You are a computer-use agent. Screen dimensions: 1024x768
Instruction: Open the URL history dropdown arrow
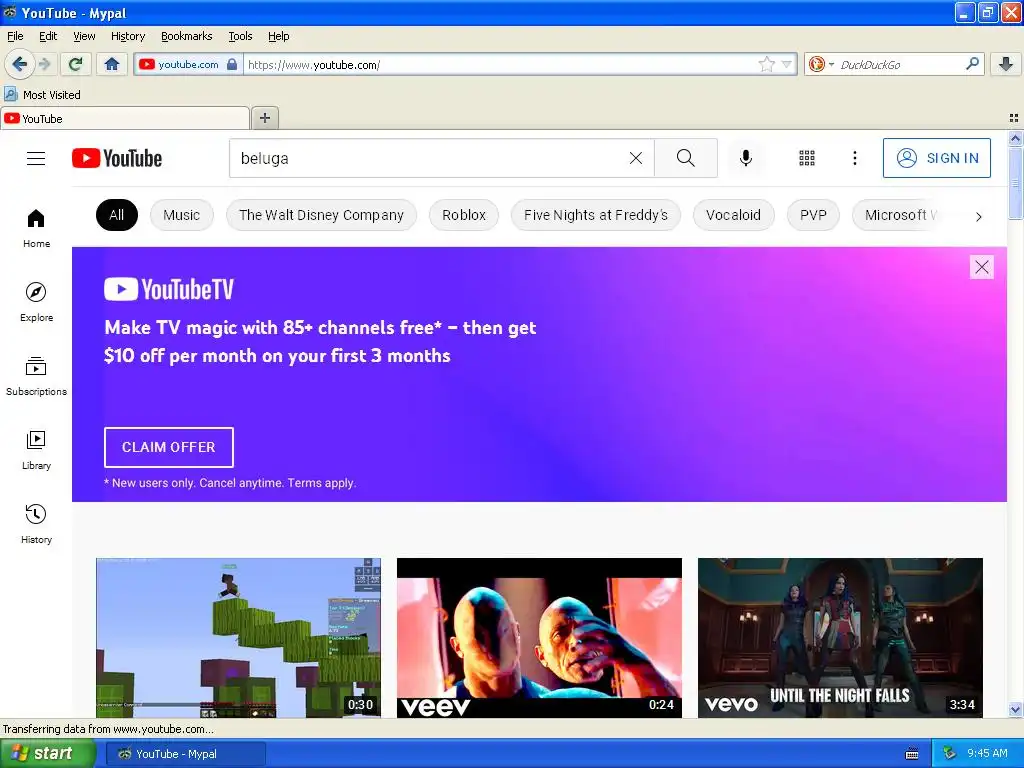[787, 64]
